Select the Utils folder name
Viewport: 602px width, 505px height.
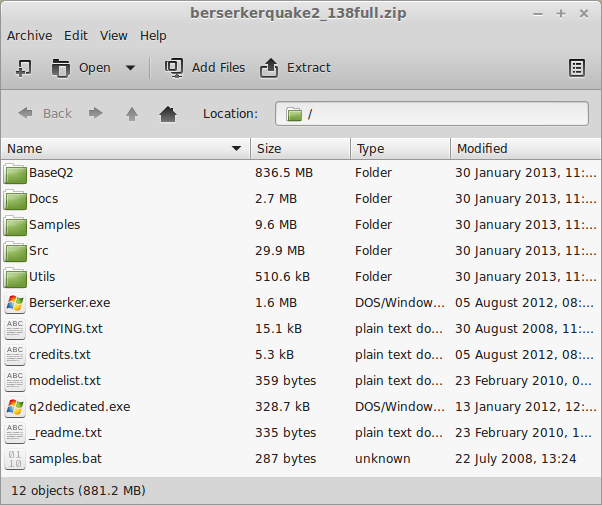(x=42, y=277)
